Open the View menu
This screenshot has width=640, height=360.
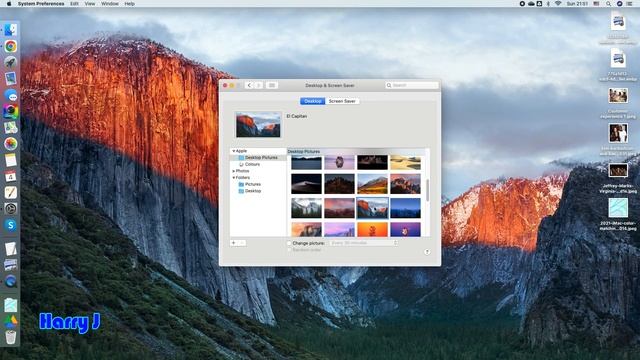pyautogui.click(x=90, y=4)
